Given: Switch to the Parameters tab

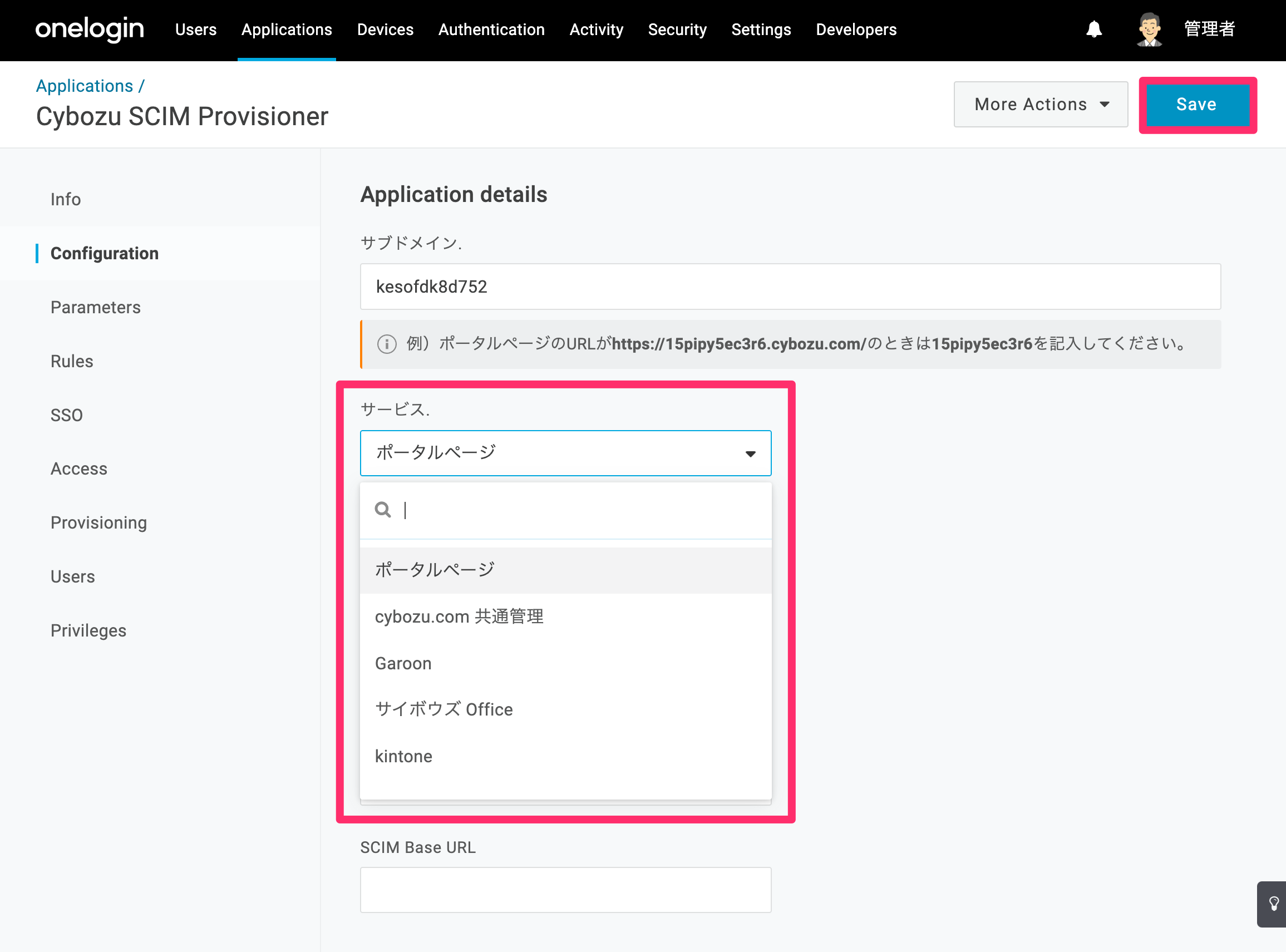Looking at the screenshot, I should (x=96, y=307).
